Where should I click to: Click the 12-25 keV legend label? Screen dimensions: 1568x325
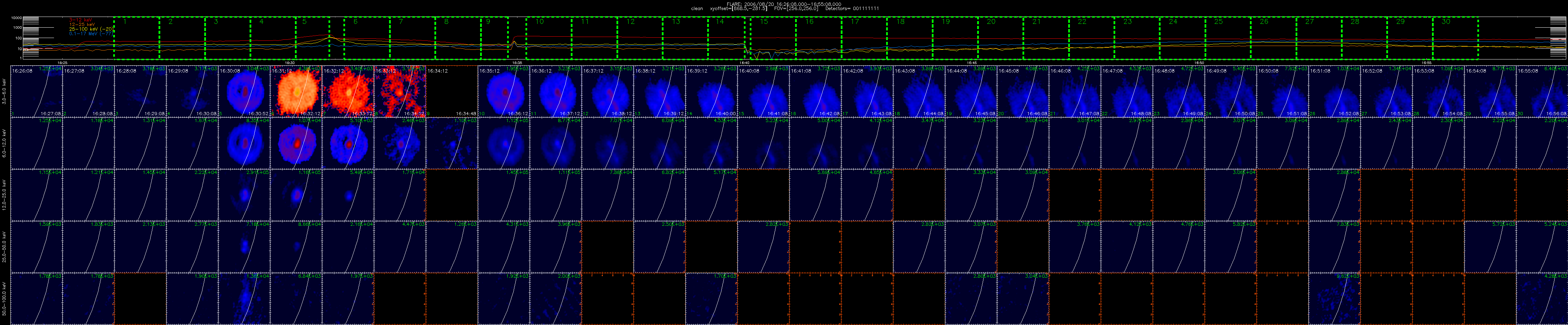[x=82, y=24]
